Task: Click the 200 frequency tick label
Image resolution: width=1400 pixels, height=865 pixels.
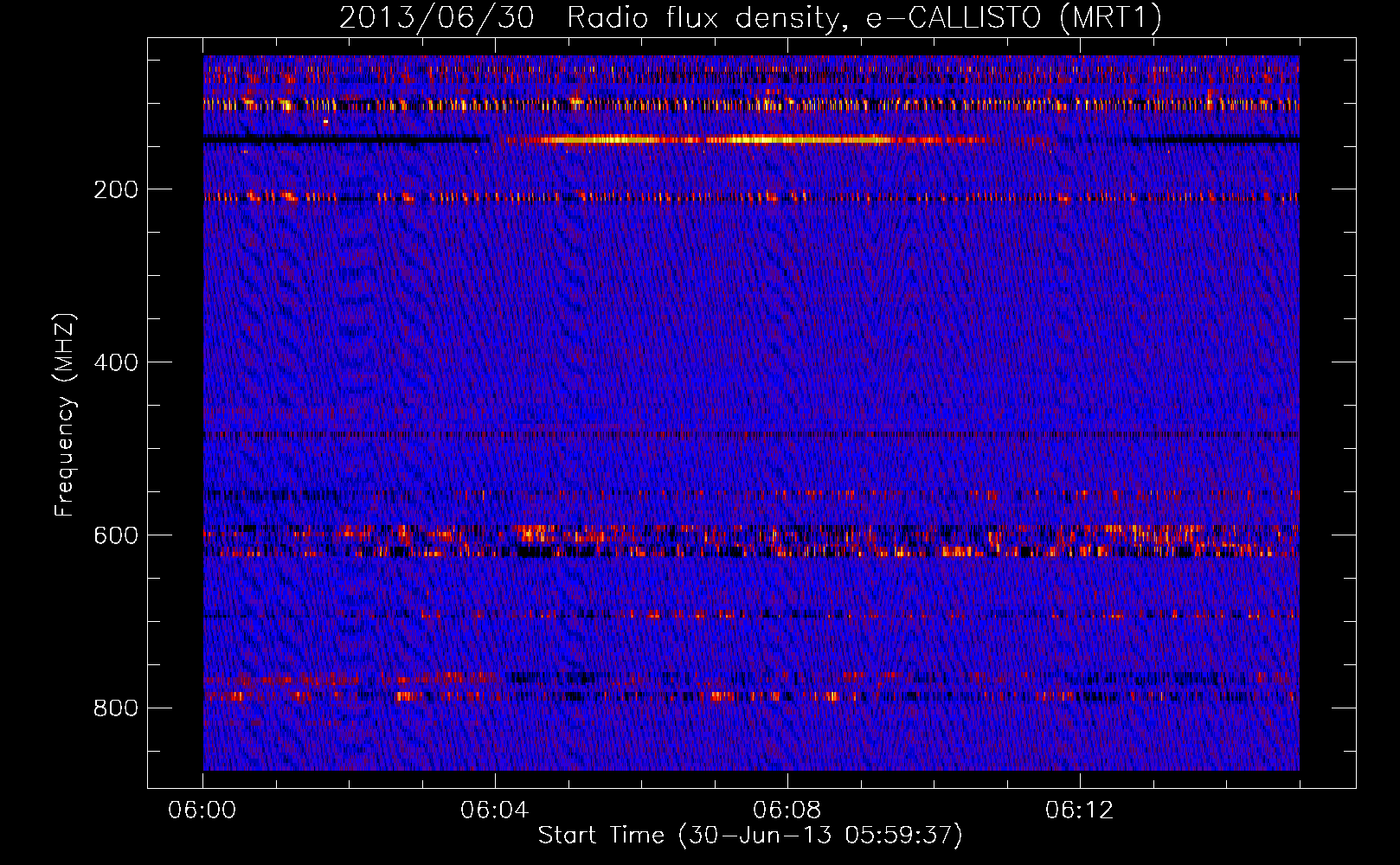Action: [x=116, y=189]
